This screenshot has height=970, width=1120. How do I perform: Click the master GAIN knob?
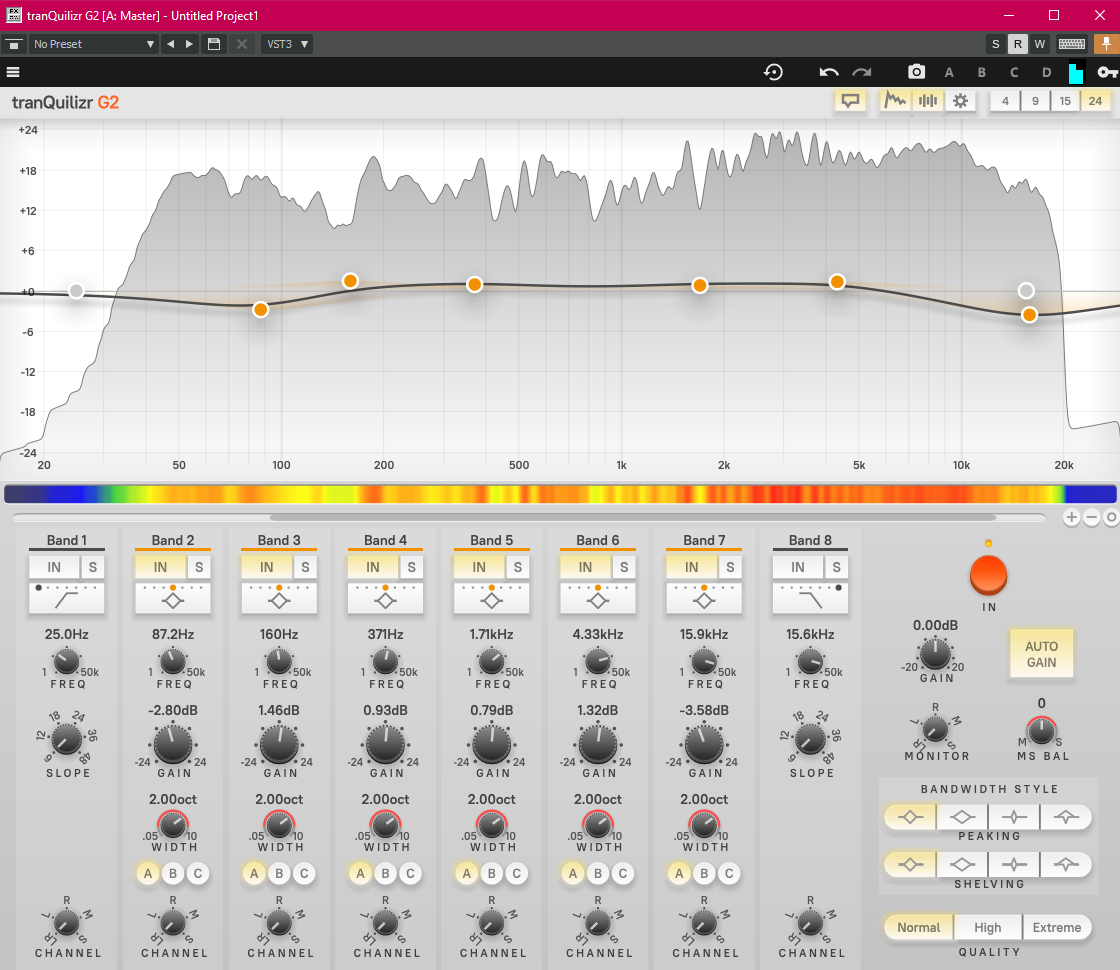[935, 654]
